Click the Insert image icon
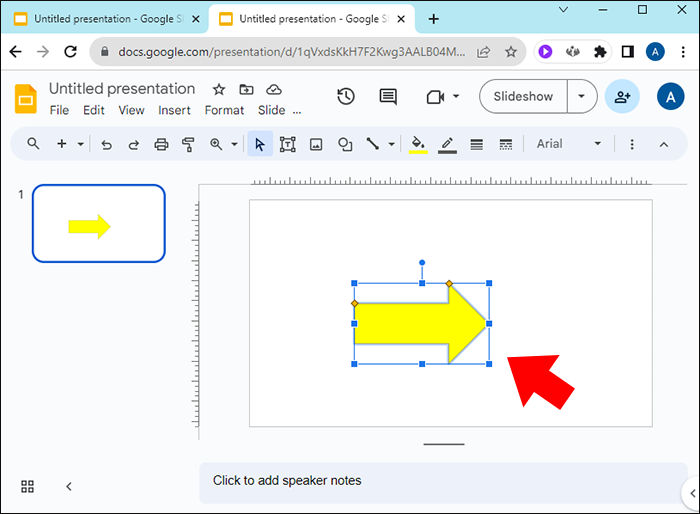The width and height of the screenshot is (700, 514). 316,144
